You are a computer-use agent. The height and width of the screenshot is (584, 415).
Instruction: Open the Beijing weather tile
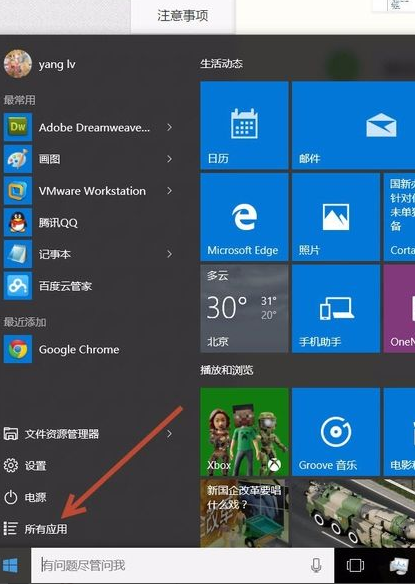pyautogui.click(x=244, y=309)
